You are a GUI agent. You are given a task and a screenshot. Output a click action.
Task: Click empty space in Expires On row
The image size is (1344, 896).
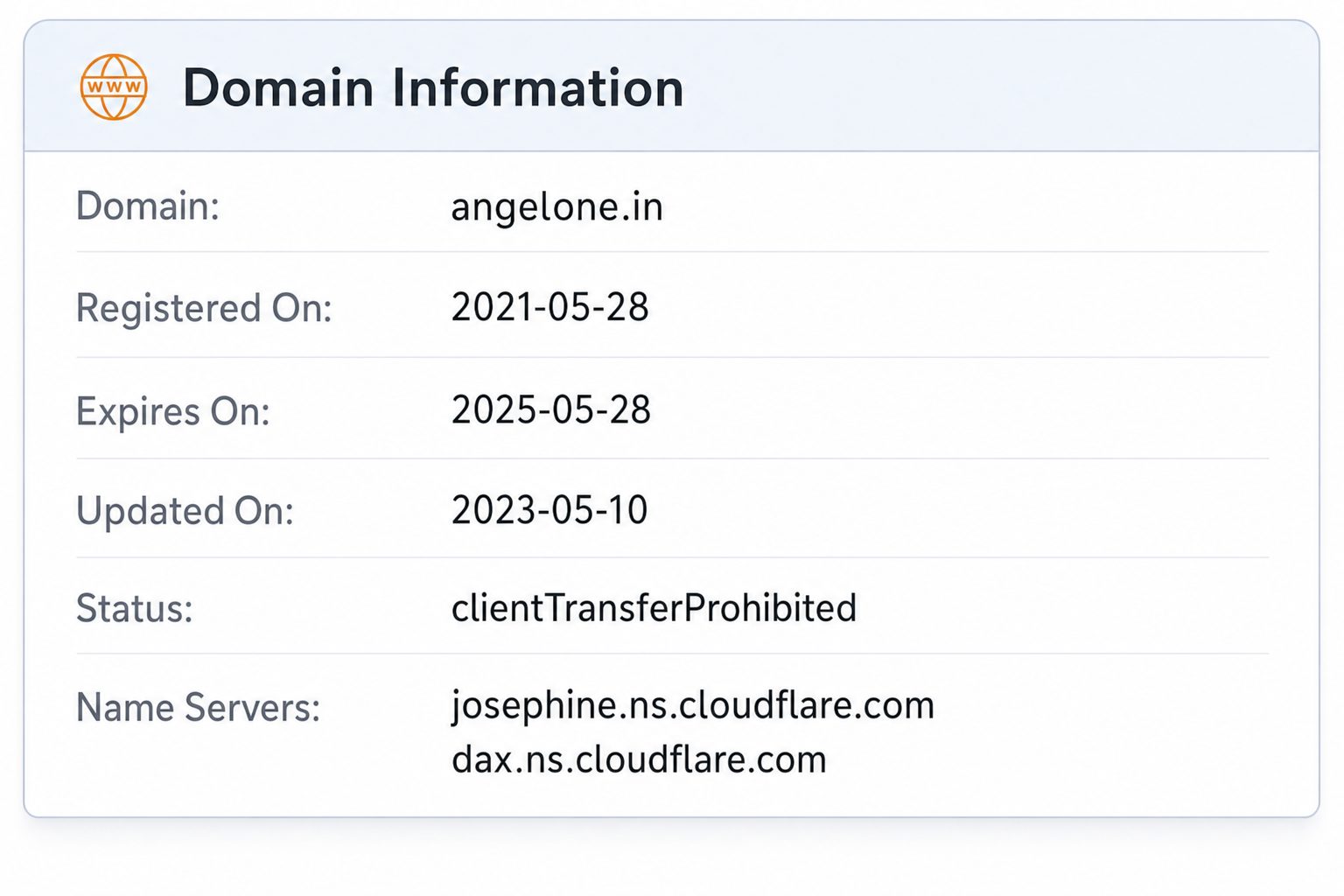pyautogui.click(x=962, y=409)
